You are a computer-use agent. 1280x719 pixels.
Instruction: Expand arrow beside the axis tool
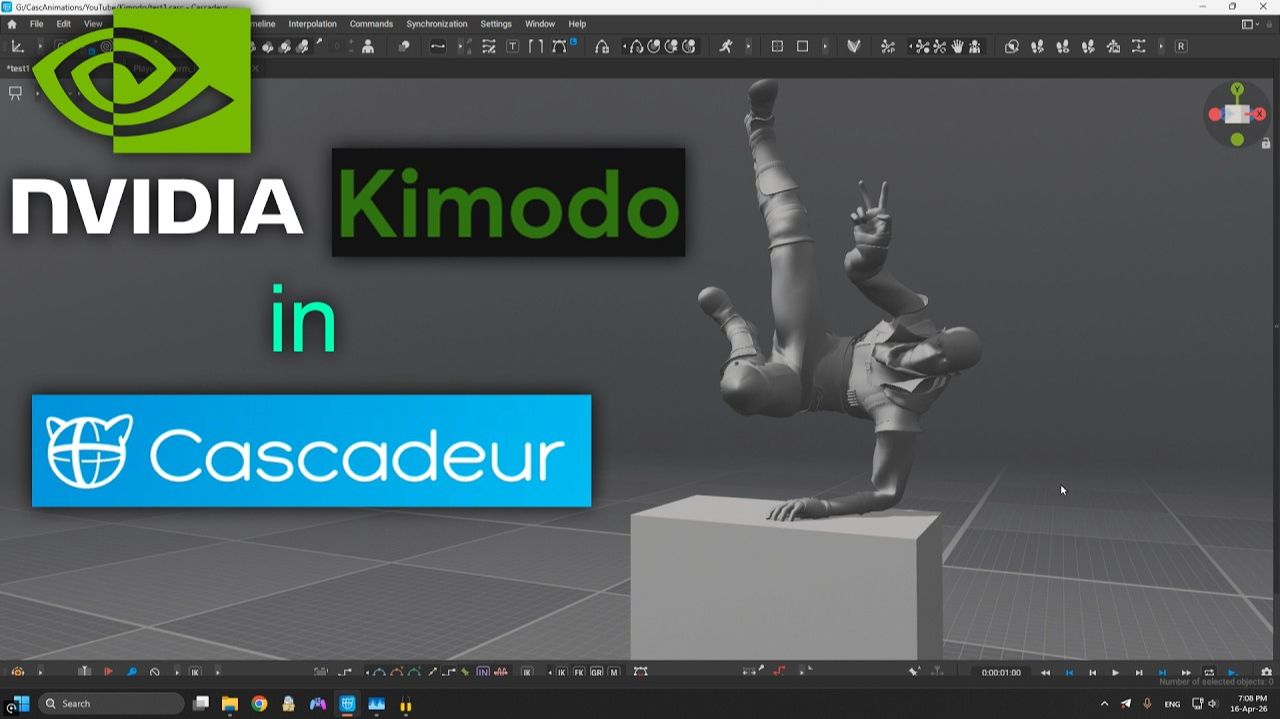click(x=40, y=46)
